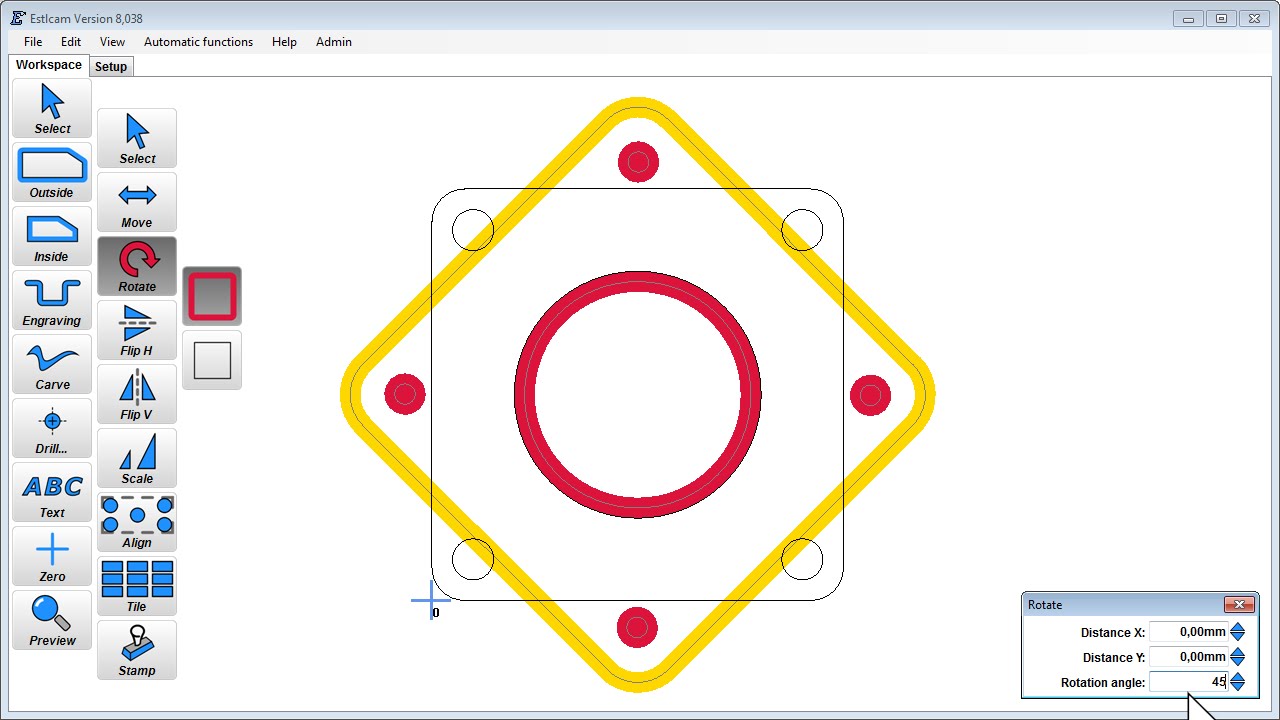Click the top red drill hole
Screen dimensions: 1280x720
(638, 162)
